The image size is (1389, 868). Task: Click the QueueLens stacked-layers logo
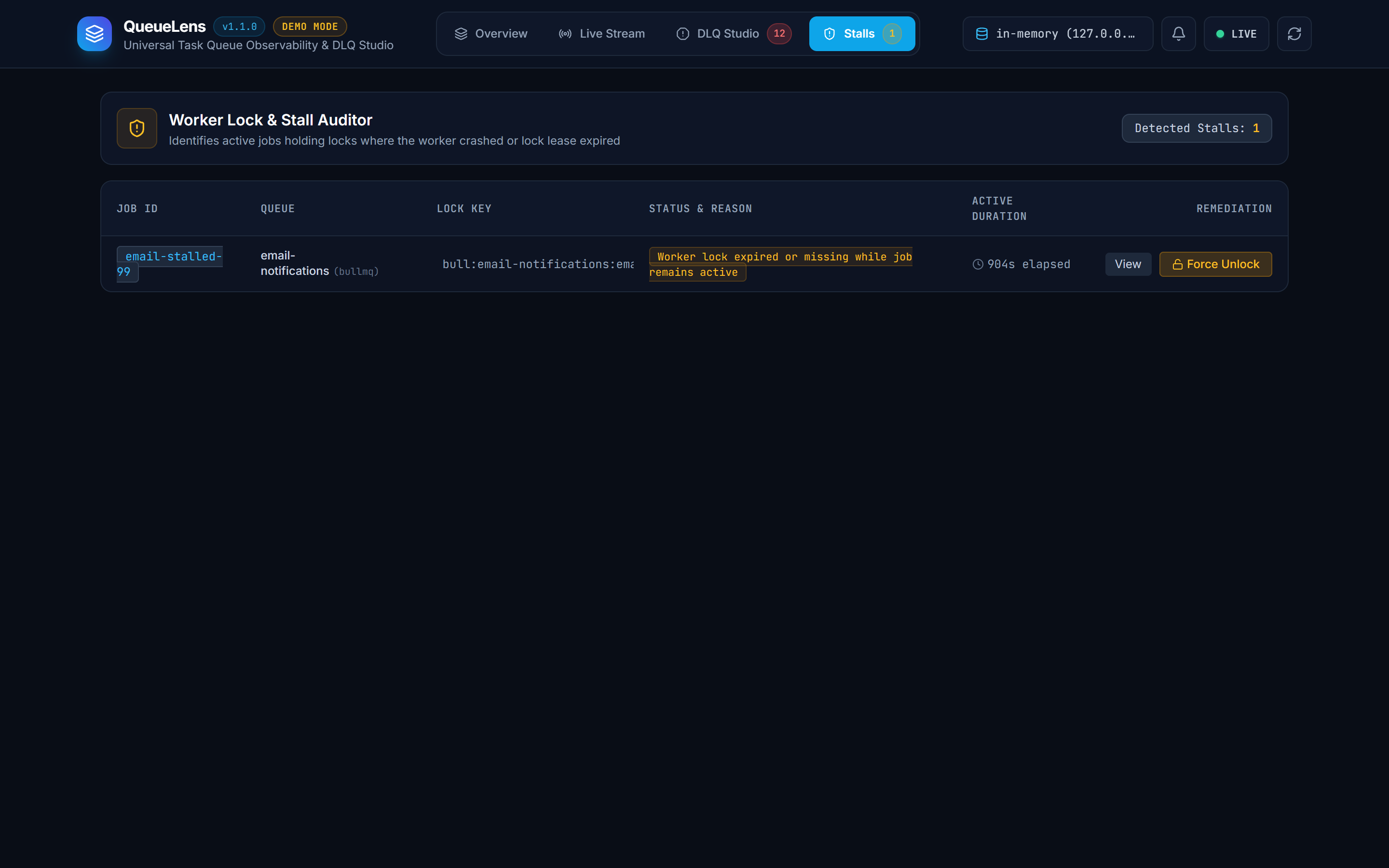click(x=94, y=34)
